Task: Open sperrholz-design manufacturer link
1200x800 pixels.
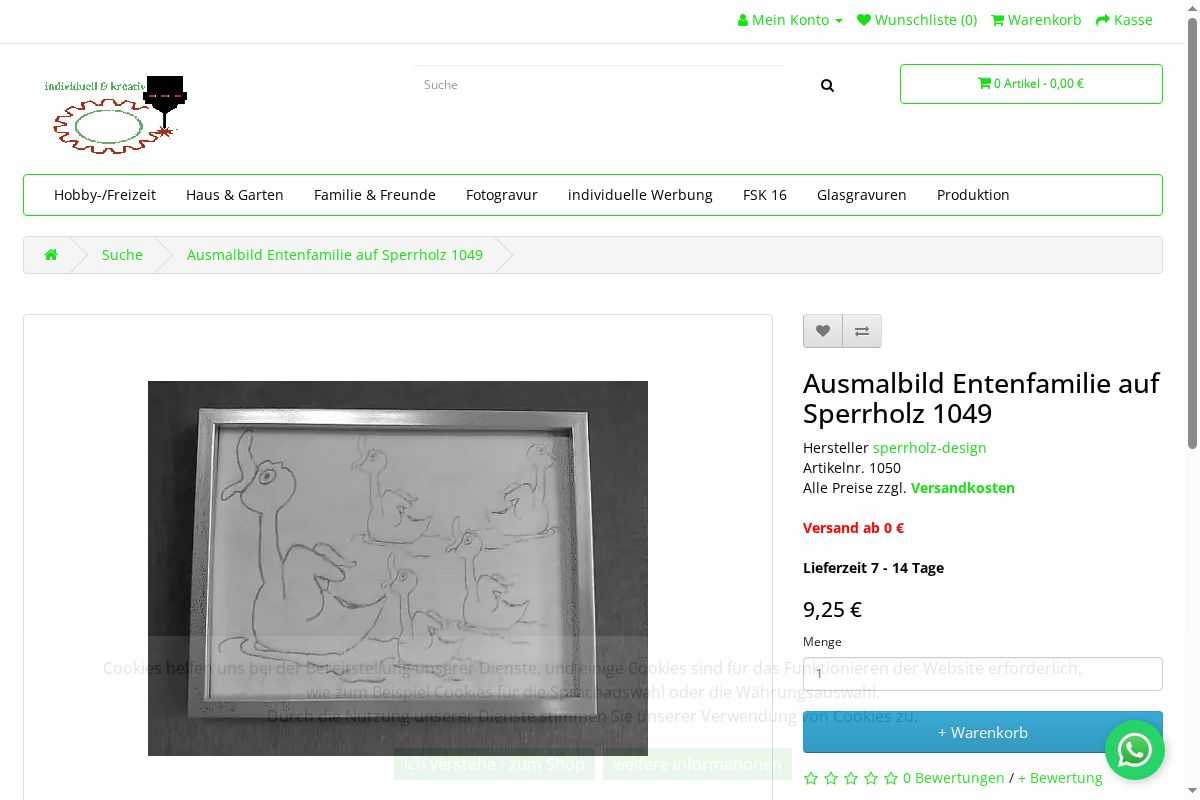Action: (930, 448)
